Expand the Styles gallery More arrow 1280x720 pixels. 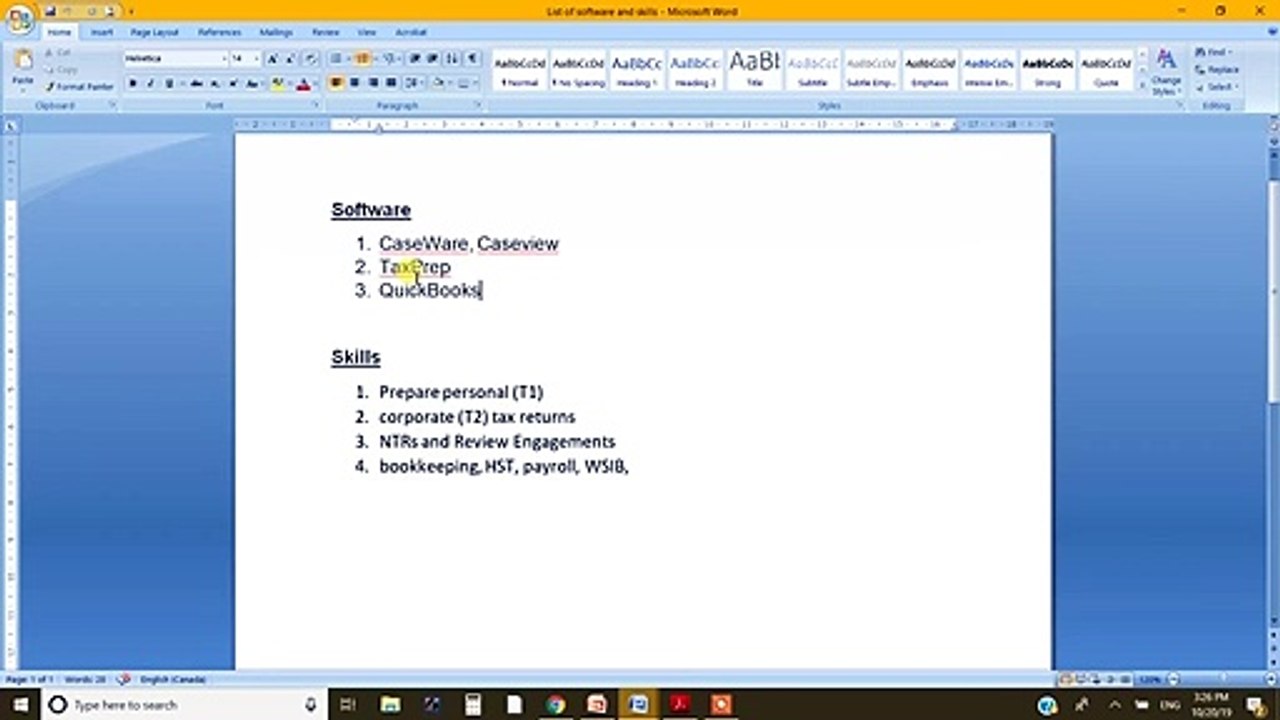pos(1143,87)
